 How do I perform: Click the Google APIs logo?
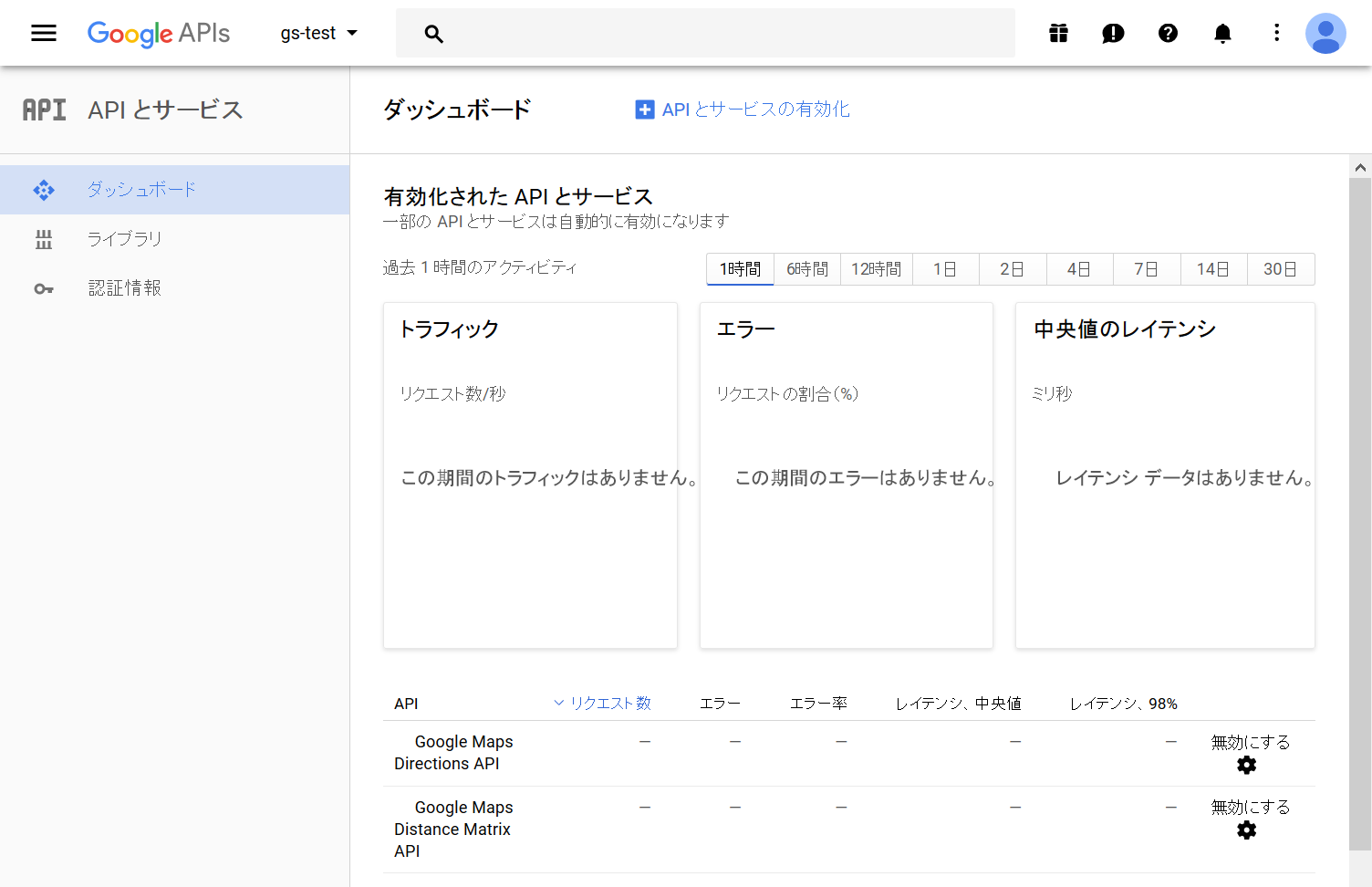coord(159,34)
